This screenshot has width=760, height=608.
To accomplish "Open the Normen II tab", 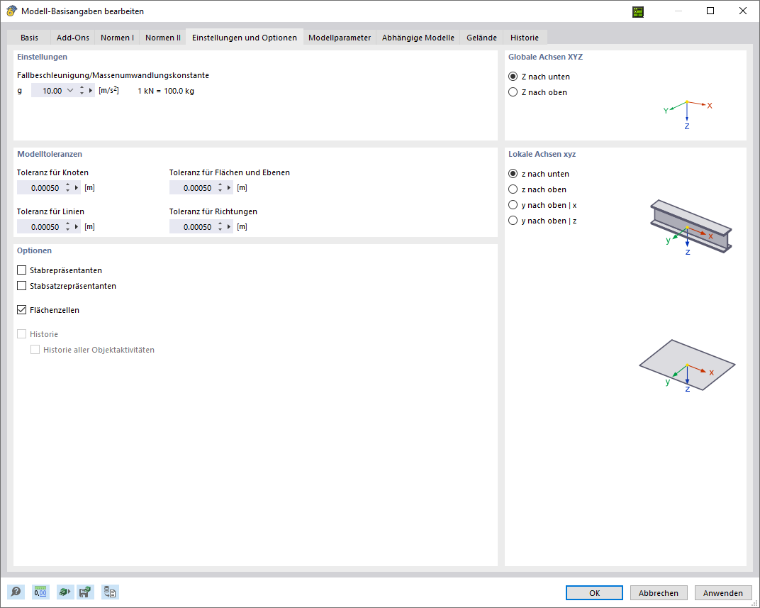I will 163,37.
